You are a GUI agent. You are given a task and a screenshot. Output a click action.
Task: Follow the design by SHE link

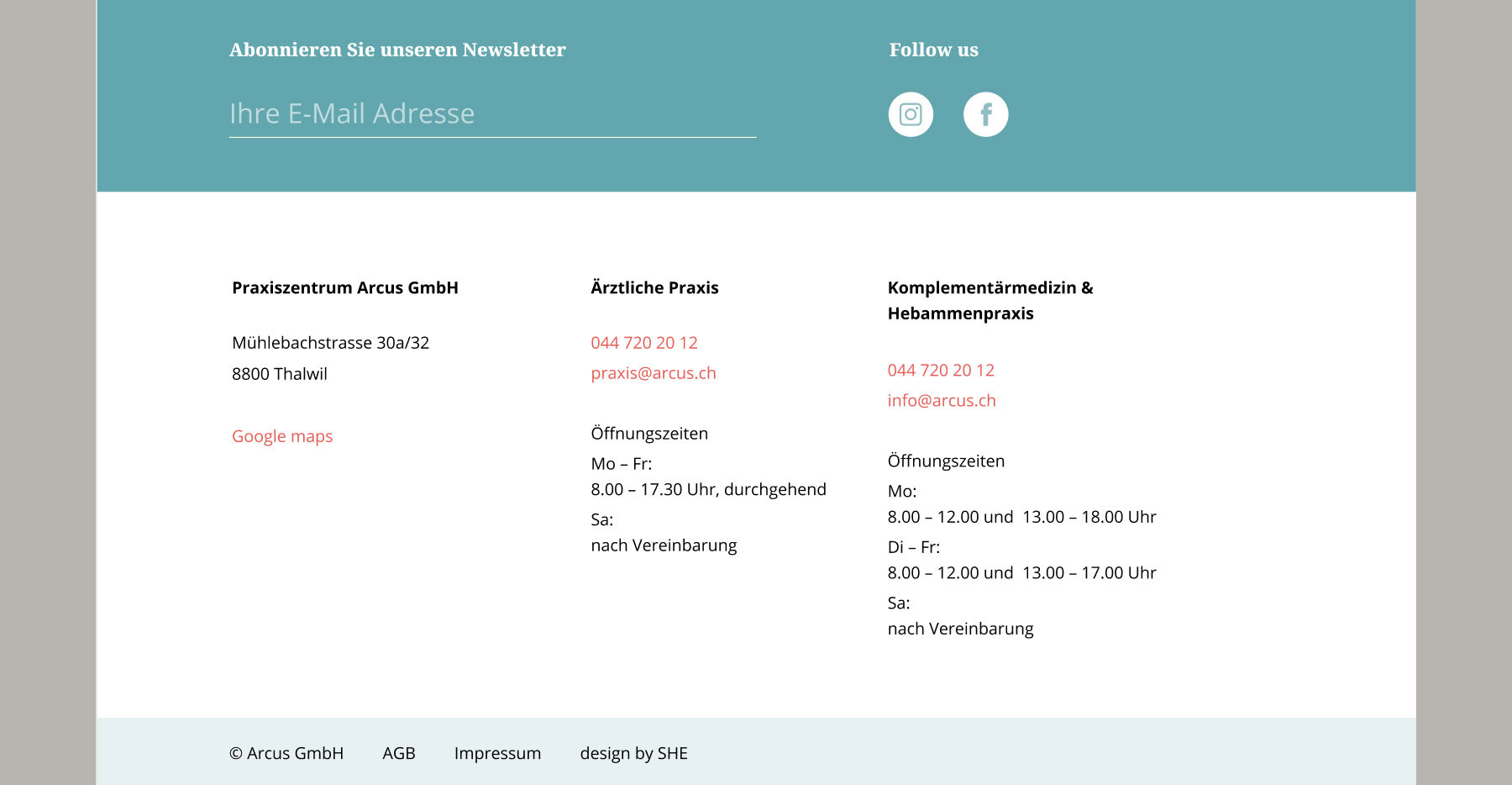634,753
